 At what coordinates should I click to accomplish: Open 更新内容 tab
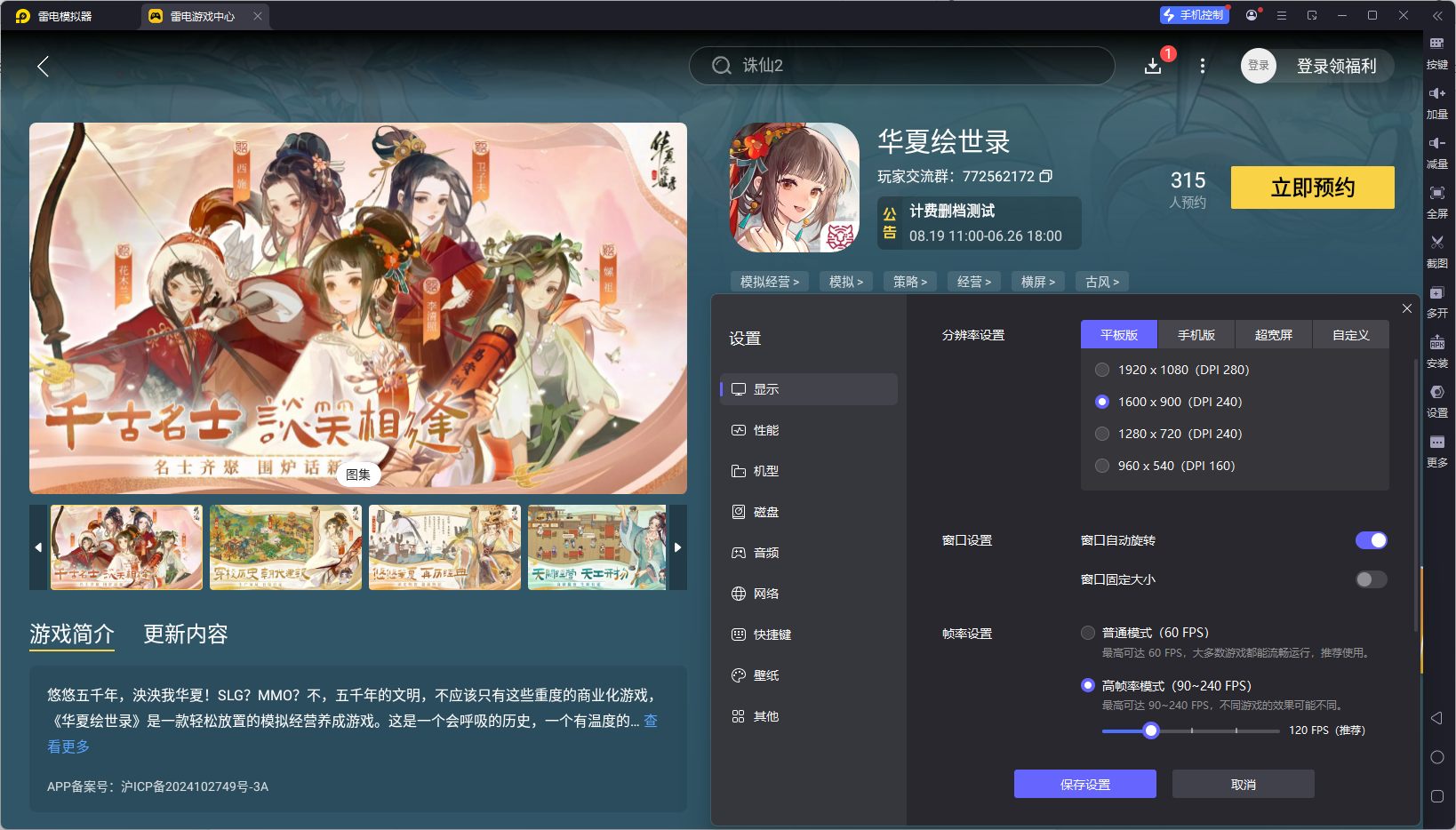(186, 634)
